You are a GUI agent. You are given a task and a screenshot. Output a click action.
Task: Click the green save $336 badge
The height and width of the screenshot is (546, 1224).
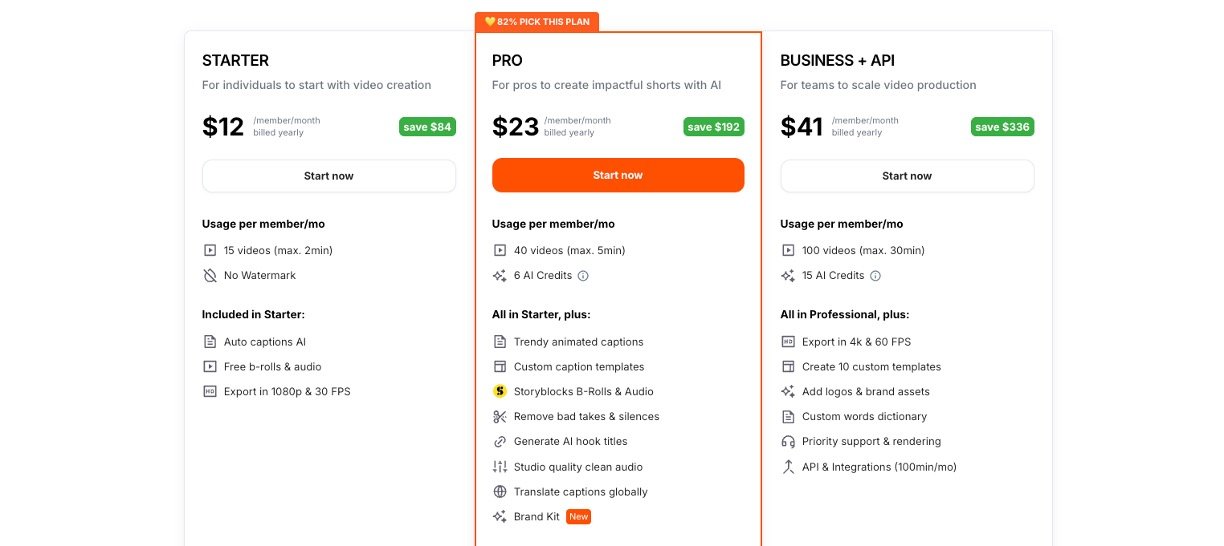pos(1002,127)
